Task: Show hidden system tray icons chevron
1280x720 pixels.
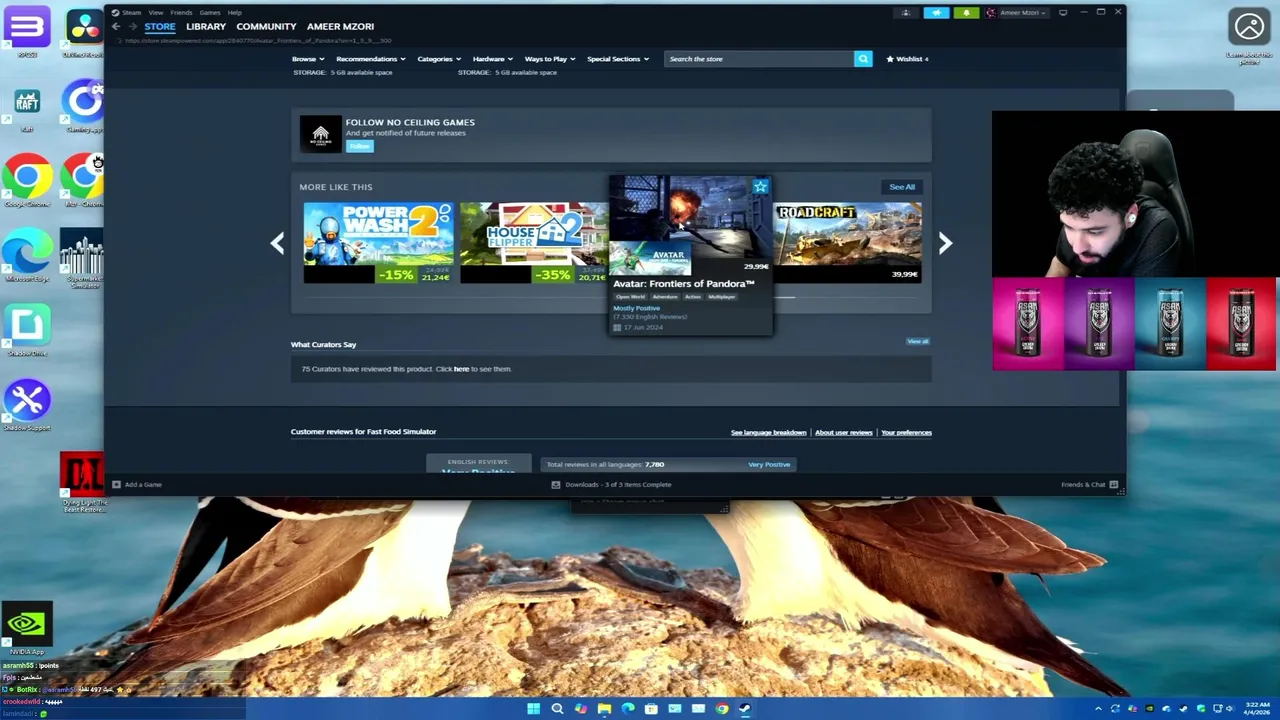Action: click(x=1098, y=709)
